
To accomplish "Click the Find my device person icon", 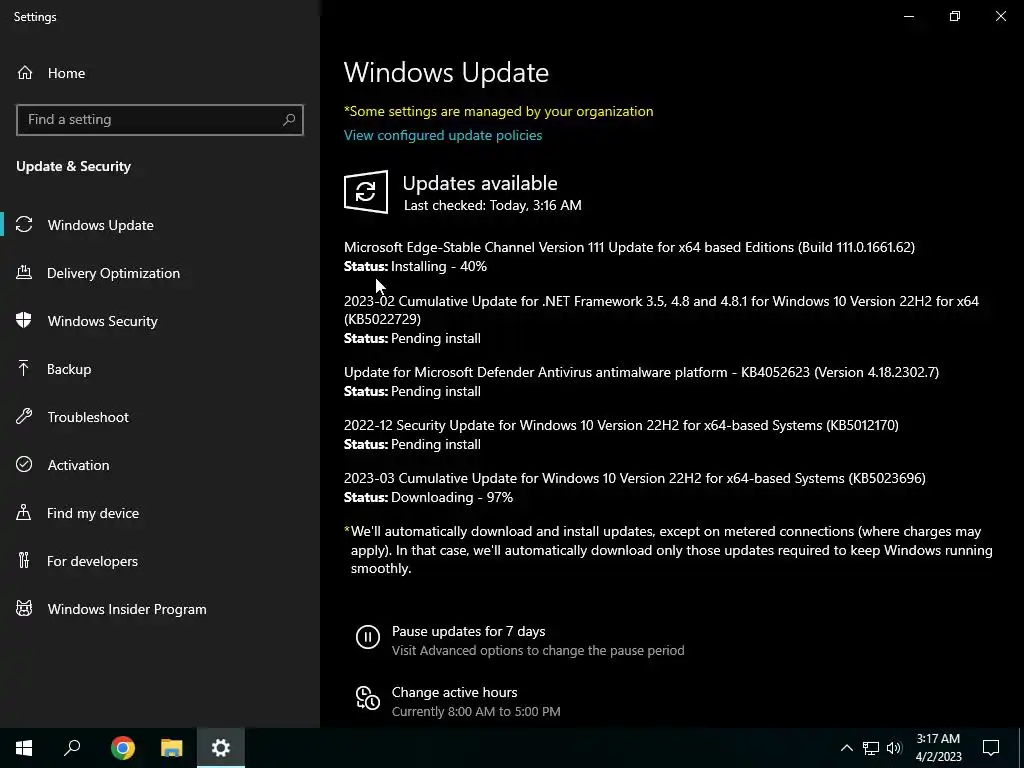I will tap(24, 513).
